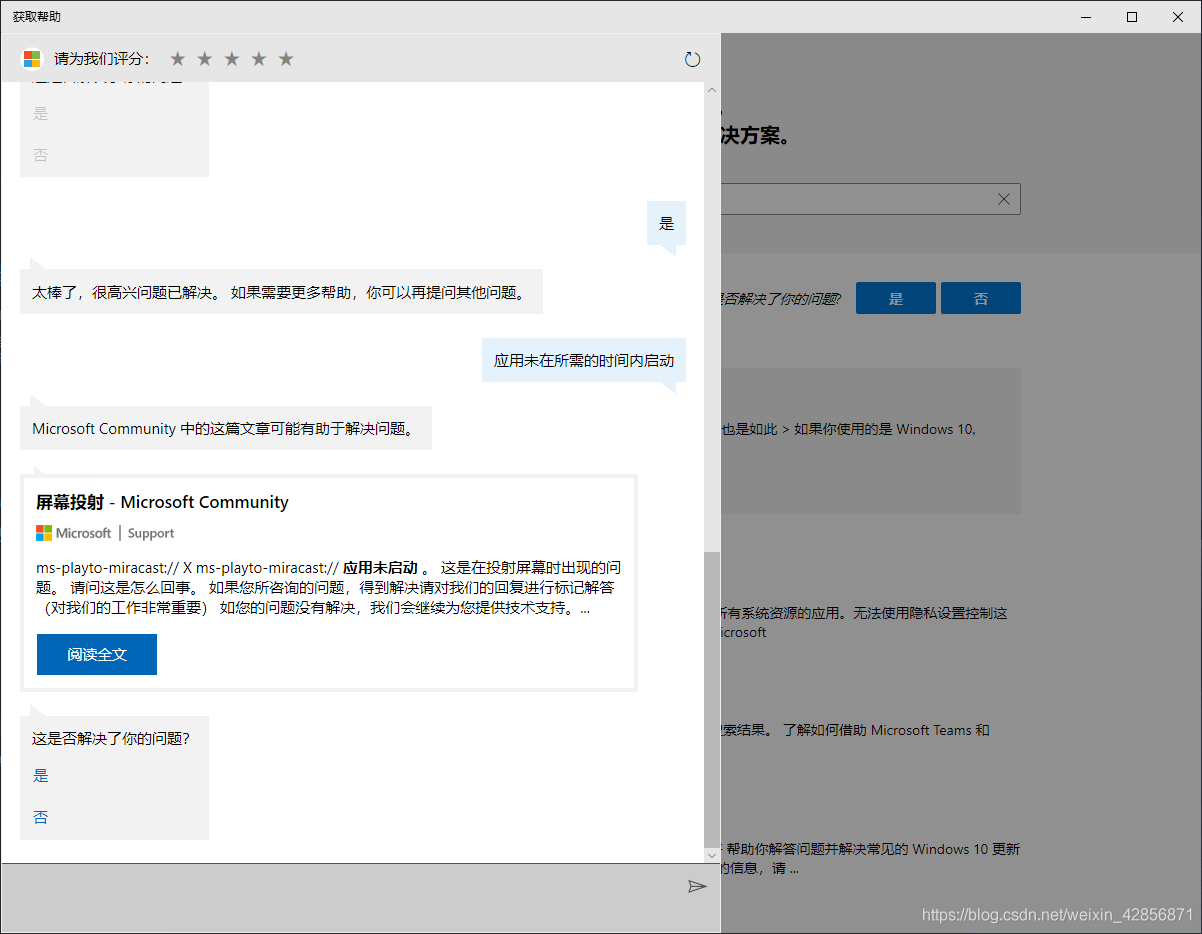The width and height of the screenshot is (1202, 934).
Task: Click the chat scrollbar up arrow
Action: 711,89
